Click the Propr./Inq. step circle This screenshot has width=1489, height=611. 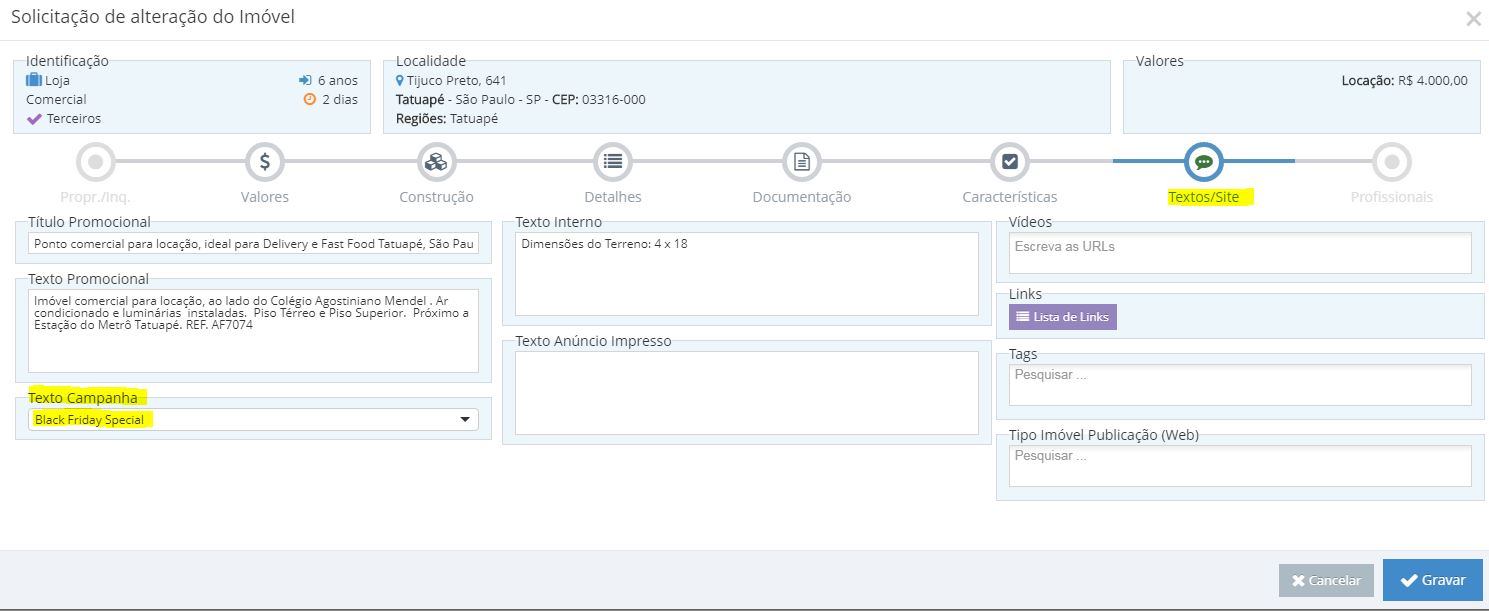95,161
